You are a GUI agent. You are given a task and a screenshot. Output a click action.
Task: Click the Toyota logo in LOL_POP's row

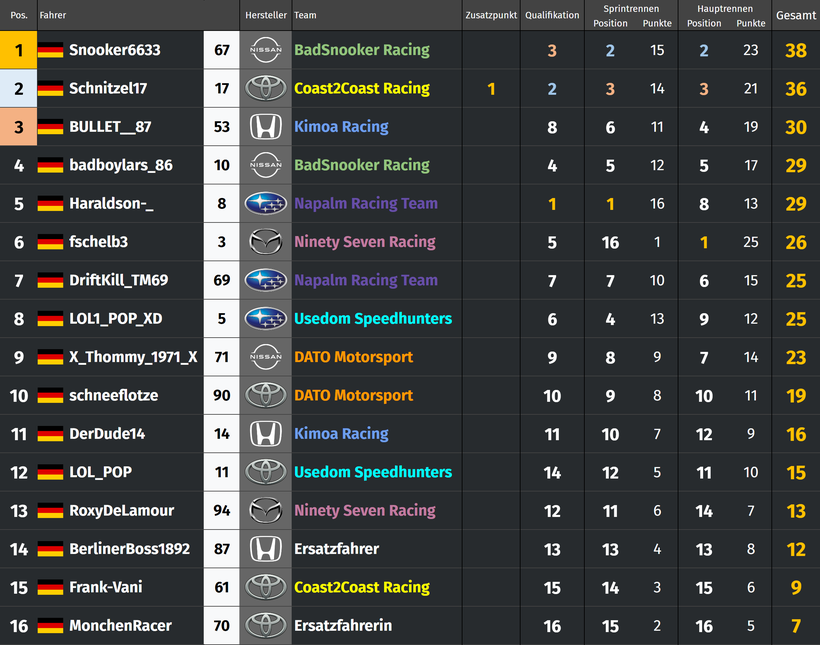[x=266, y=472]
